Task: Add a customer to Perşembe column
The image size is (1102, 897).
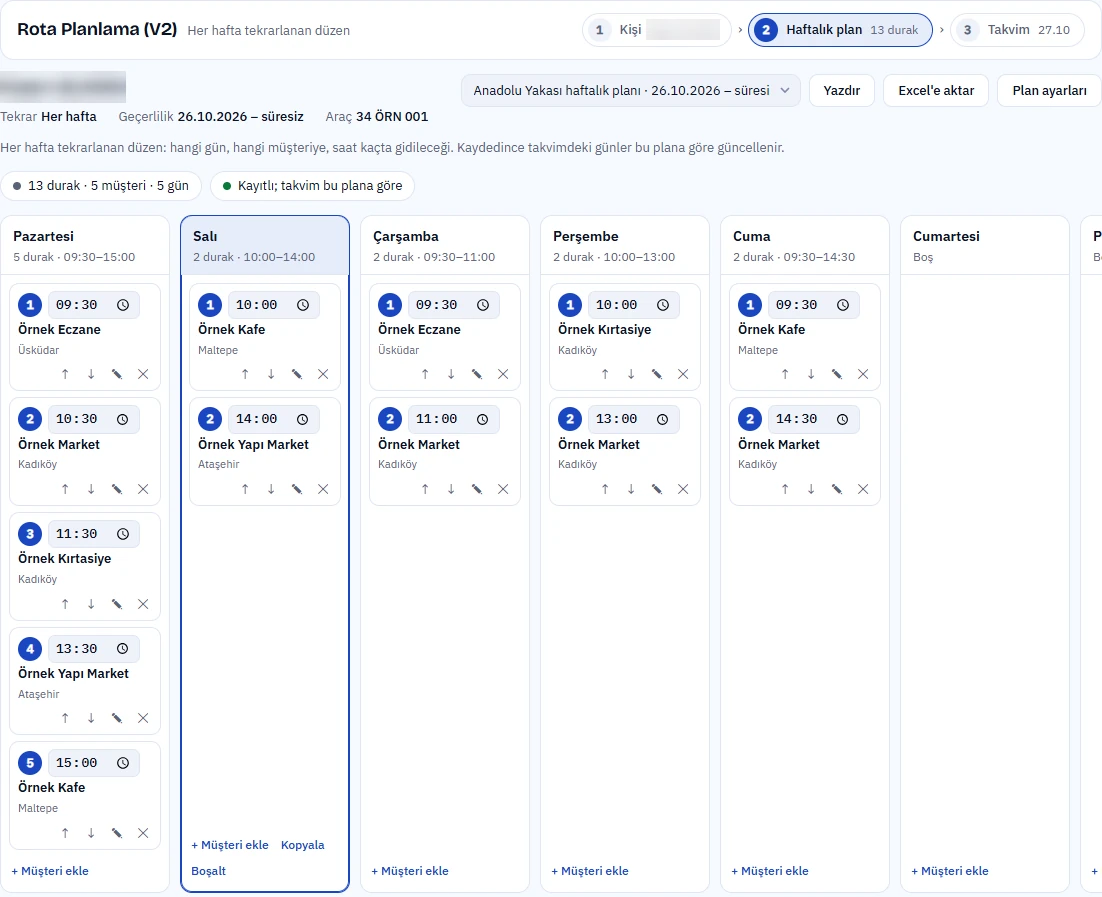Action: coord(590,871)
